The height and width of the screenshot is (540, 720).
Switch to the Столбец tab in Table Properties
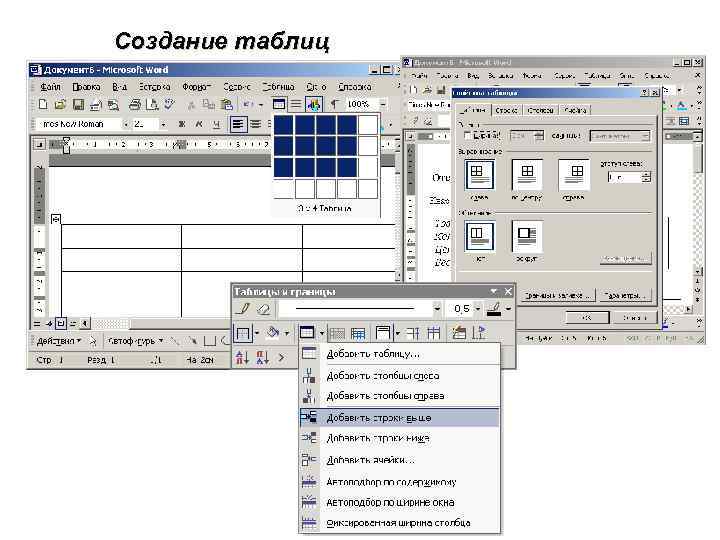pyautogui.click(x=540, y=110)
